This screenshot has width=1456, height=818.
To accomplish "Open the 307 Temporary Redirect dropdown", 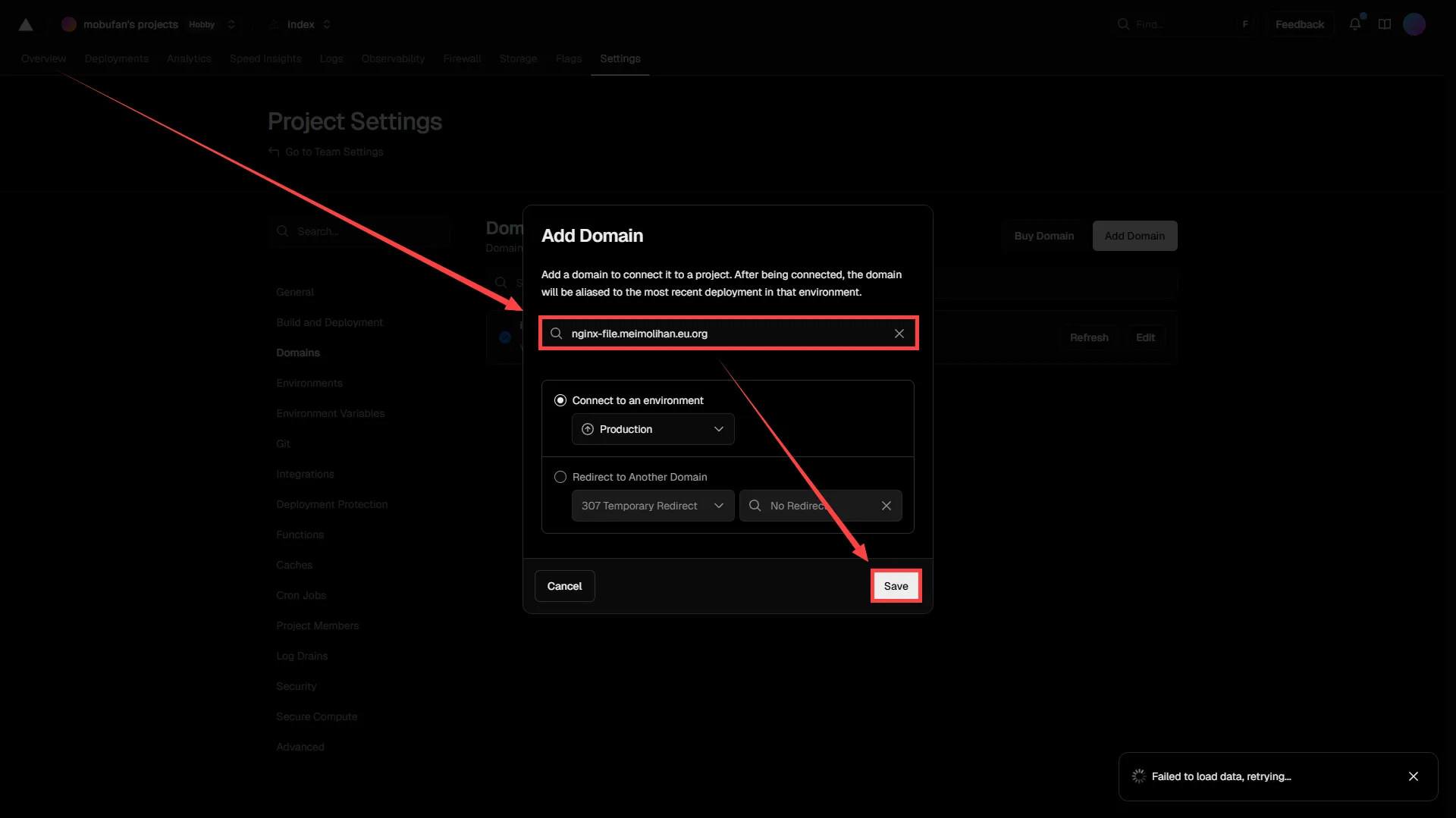I will (652, 506).
